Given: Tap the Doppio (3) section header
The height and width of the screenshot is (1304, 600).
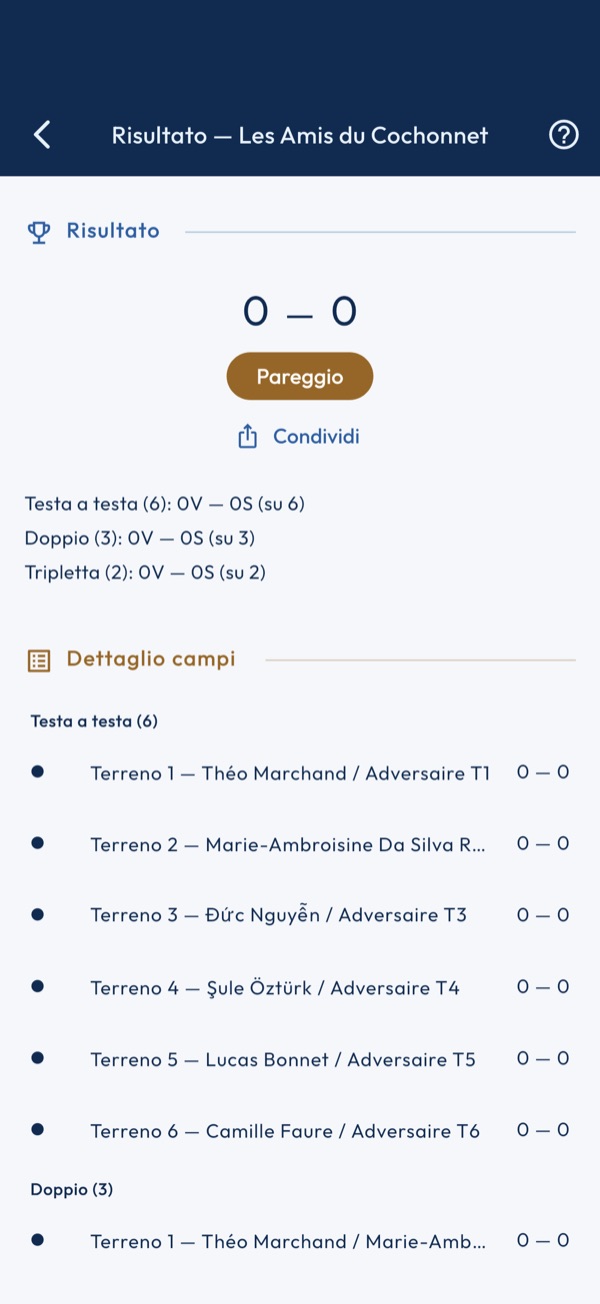Looking at the screenshot, I should 72,1189.
